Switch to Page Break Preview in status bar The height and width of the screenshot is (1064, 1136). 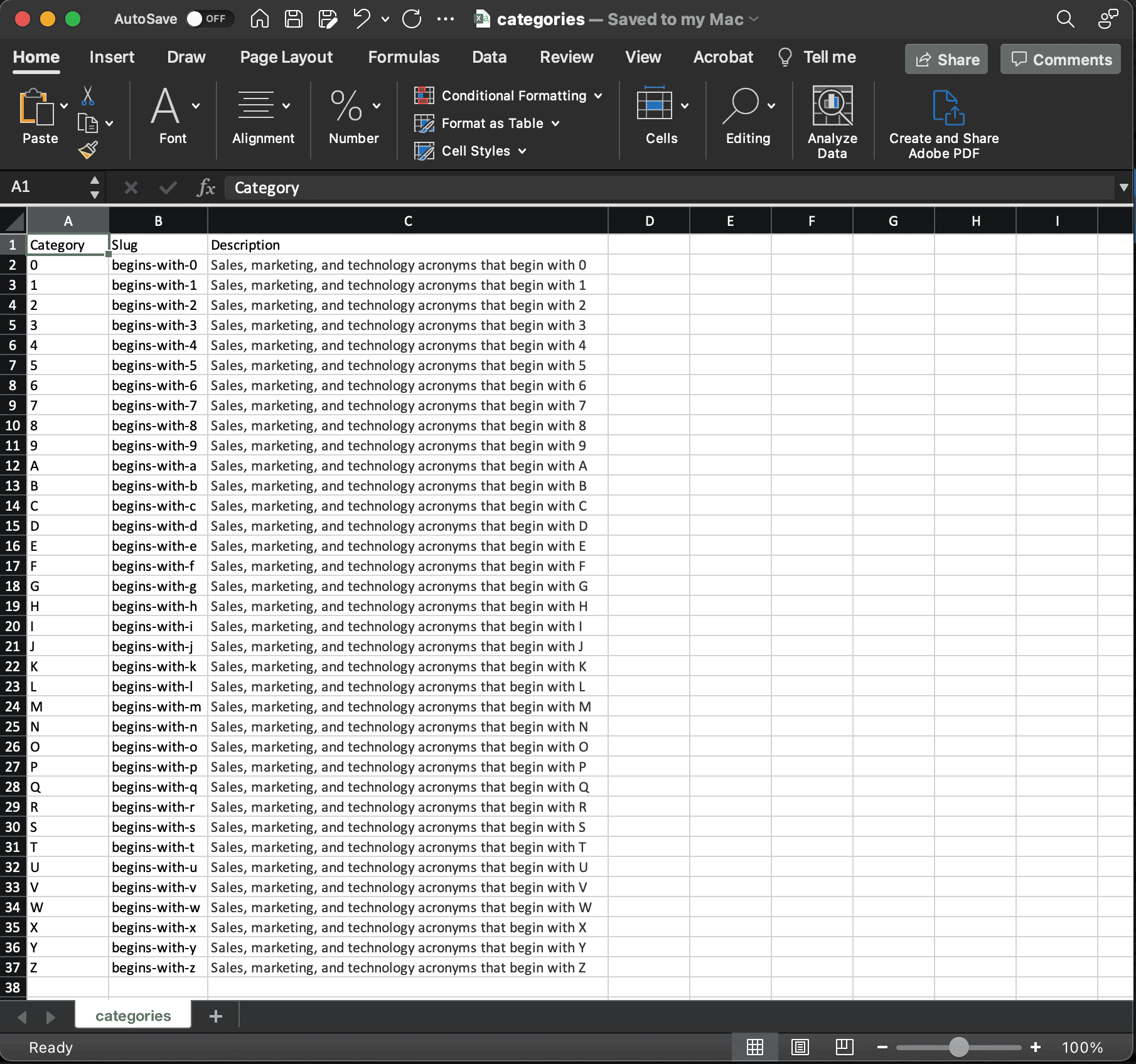[844, 1047]
